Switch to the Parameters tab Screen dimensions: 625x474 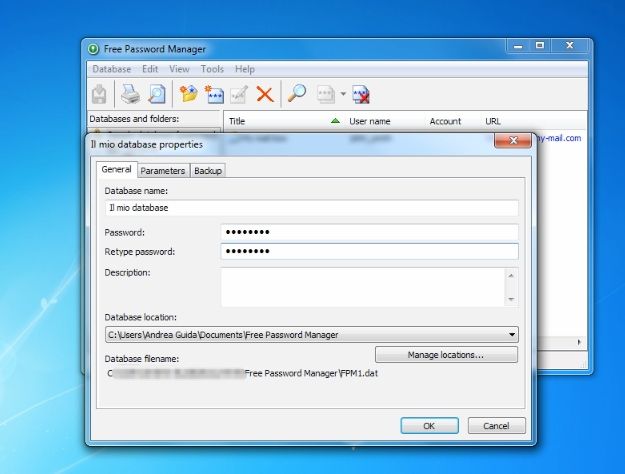coord(163,171)
